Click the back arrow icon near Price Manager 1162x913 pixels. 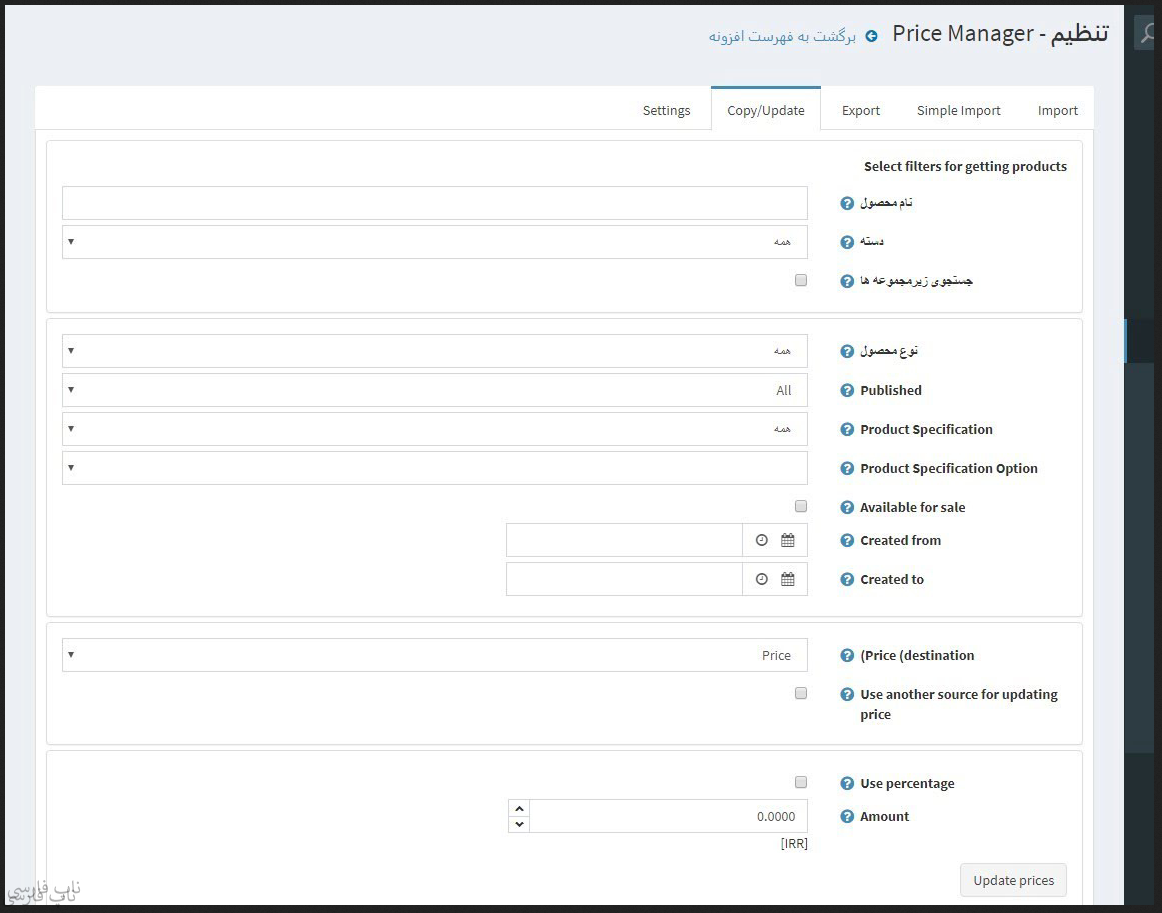click(871, 36)
